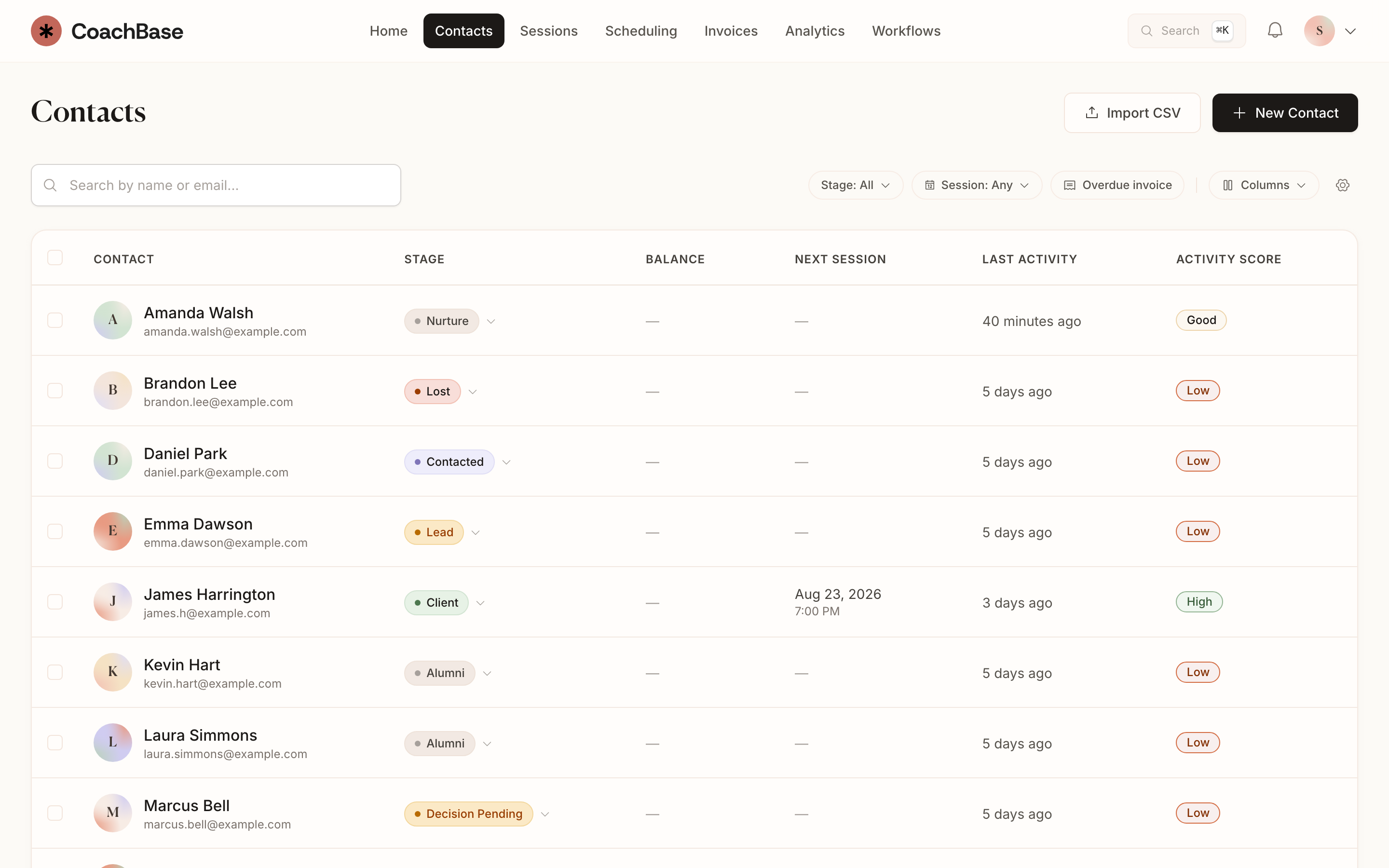Open the Scheduling tab

coord(641,31)
